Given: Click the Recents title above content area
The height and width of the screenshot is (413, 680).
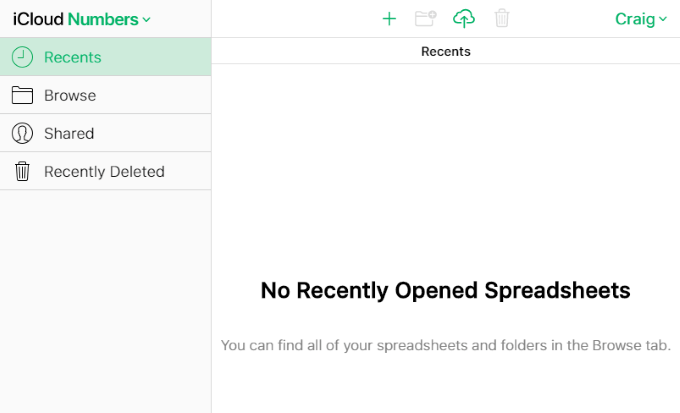Looking at the screenshot, I should 445,51.
